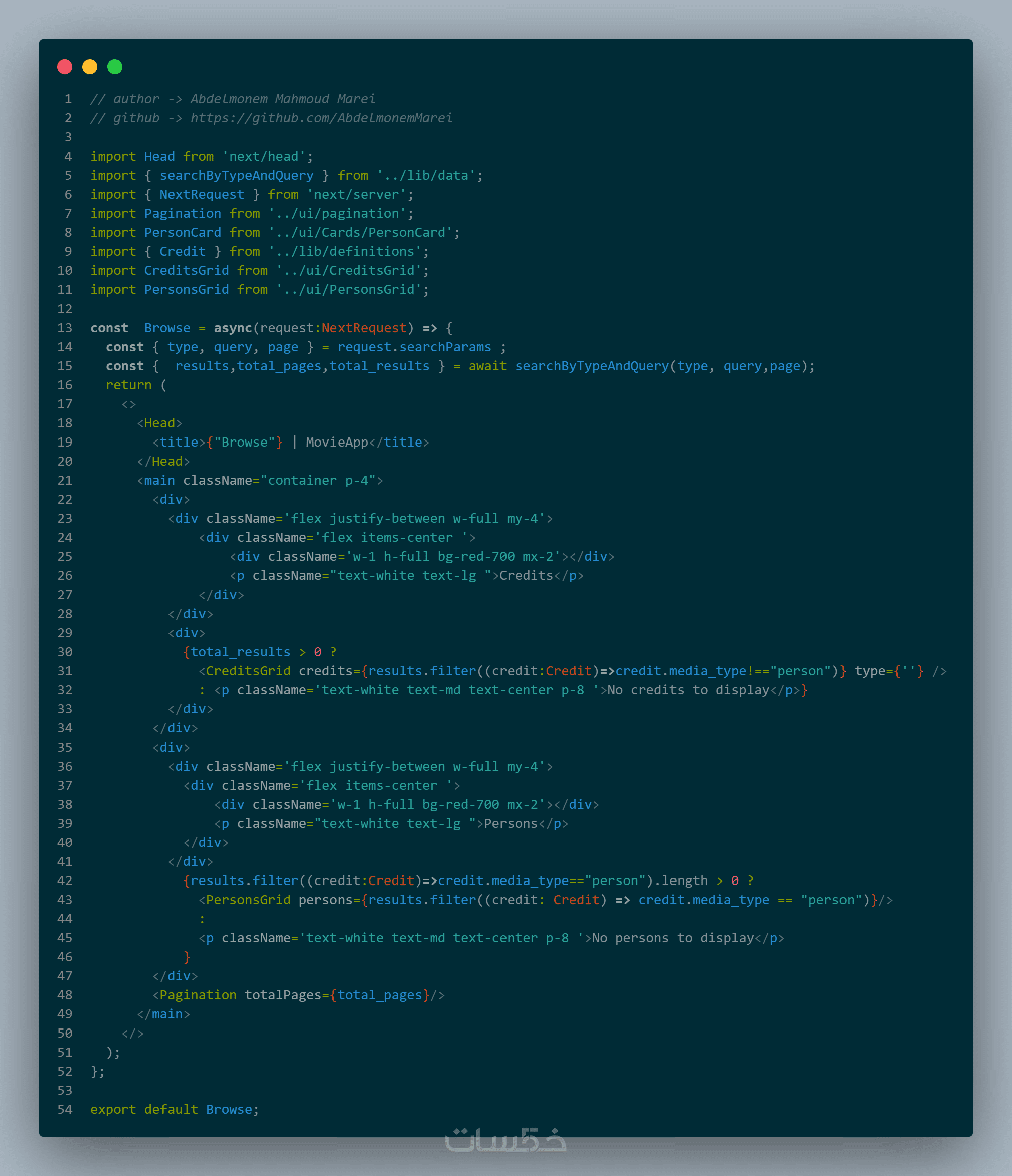Click line number 54 in gutter

(x=65, y=1110)
